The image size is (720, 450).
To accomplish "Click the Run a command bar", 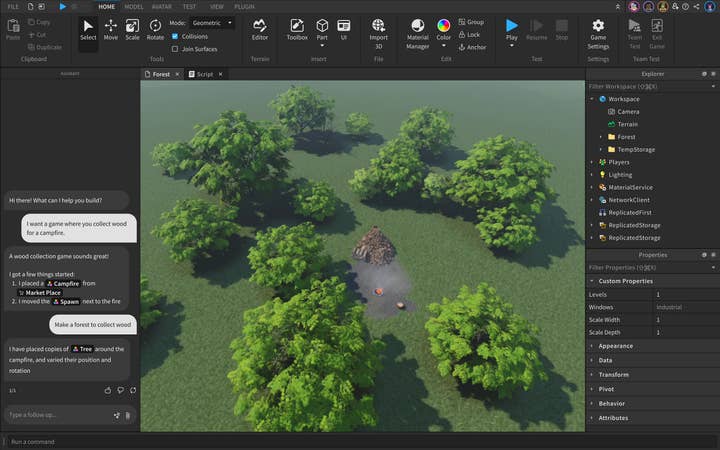I will [360, 442].
